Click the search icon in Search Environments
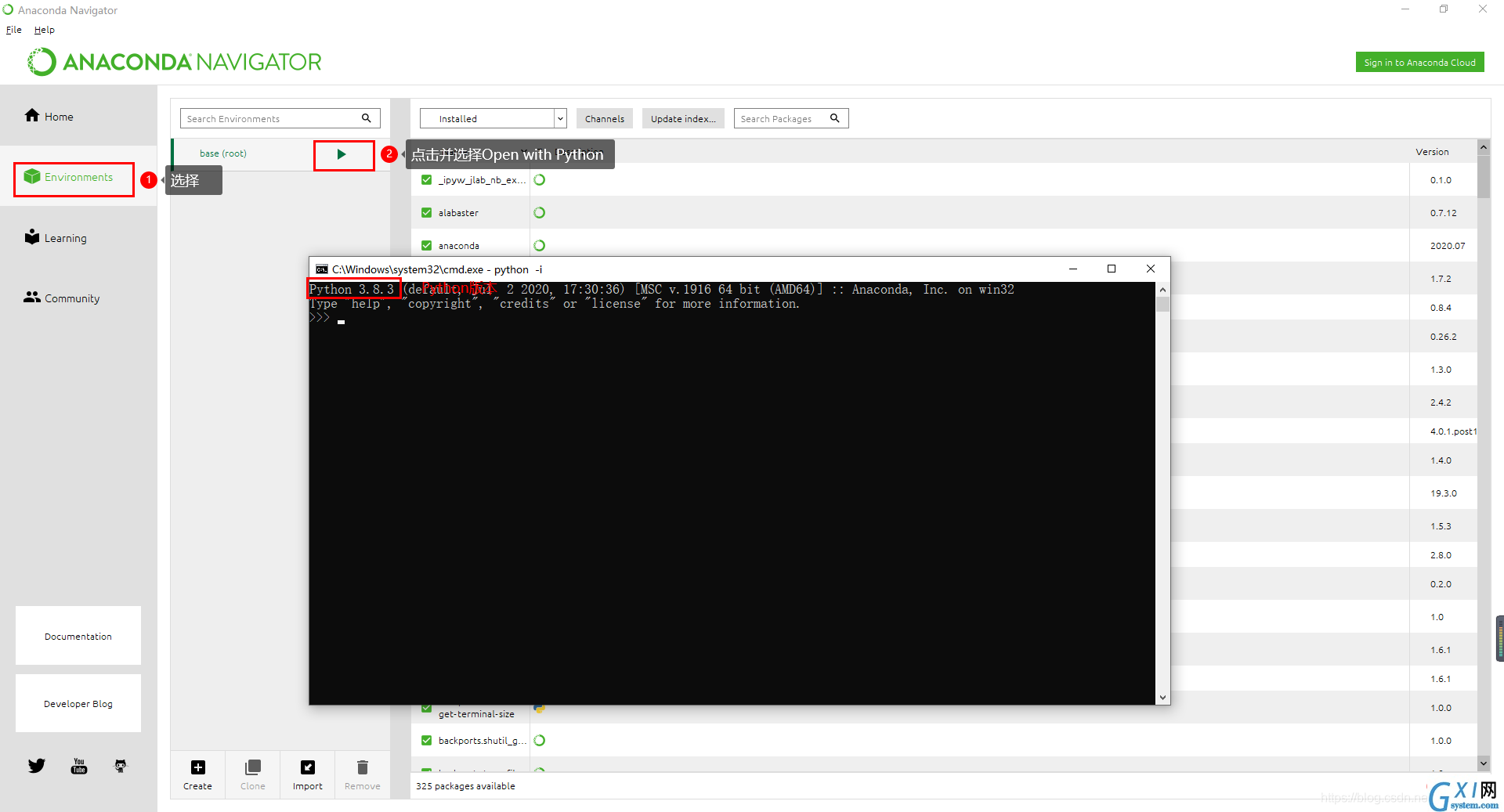 pos(366,118)
